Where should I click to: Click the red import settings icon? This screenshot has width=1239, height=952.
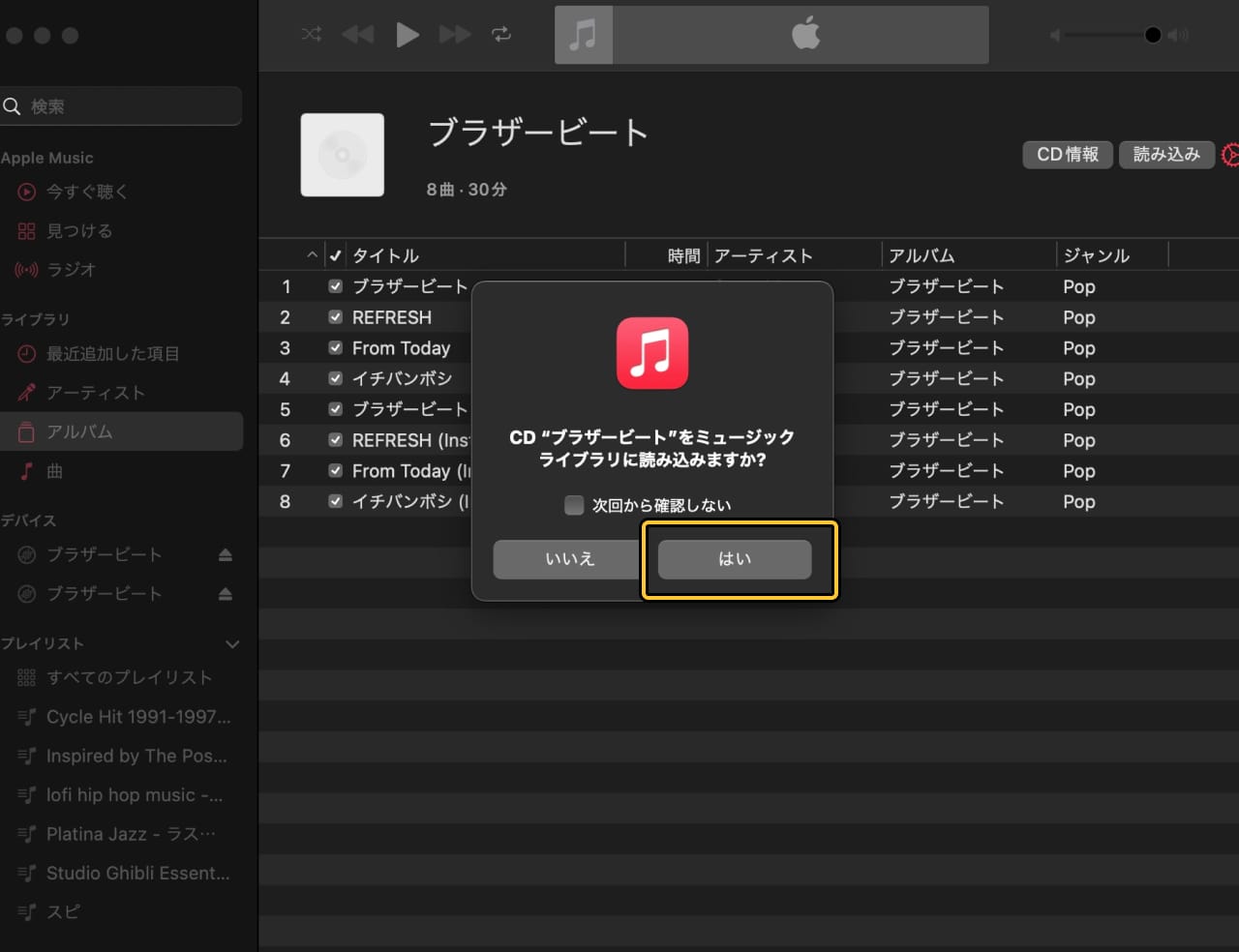coord(1230,155)
